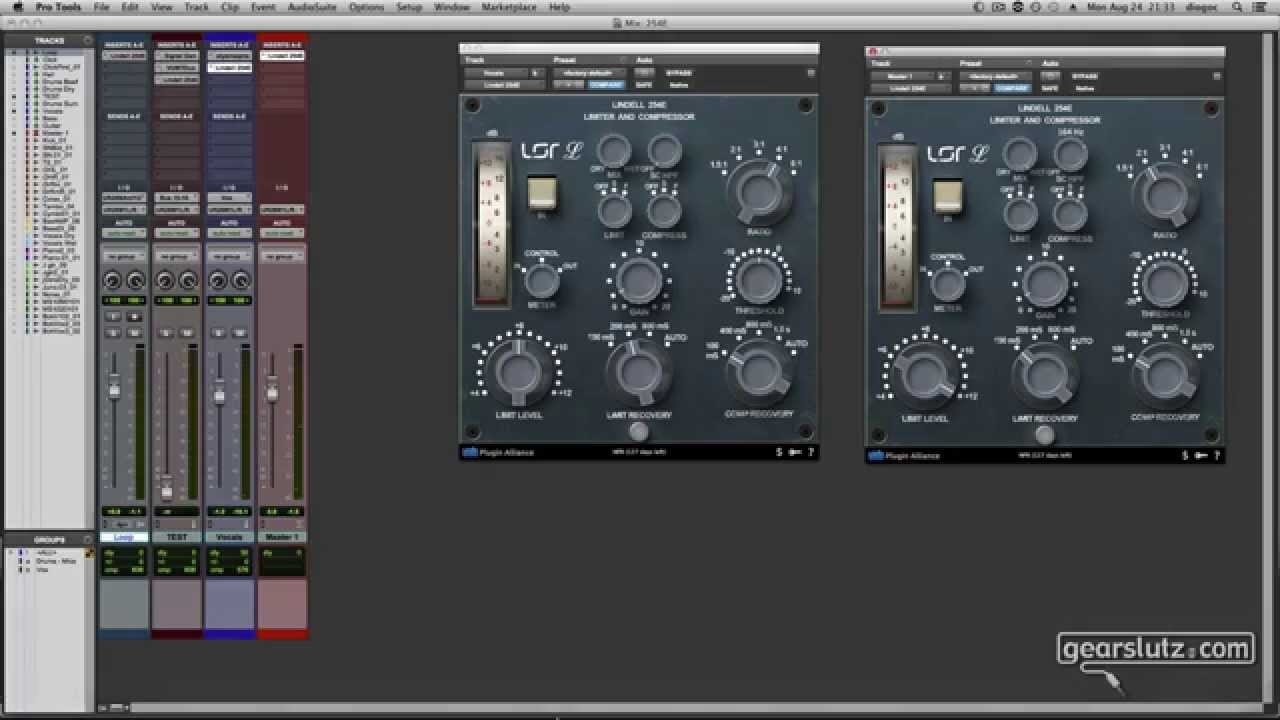Click the bottom center round button on left plugin
This screenshot has height=720, width=1280.
point(638,431)
